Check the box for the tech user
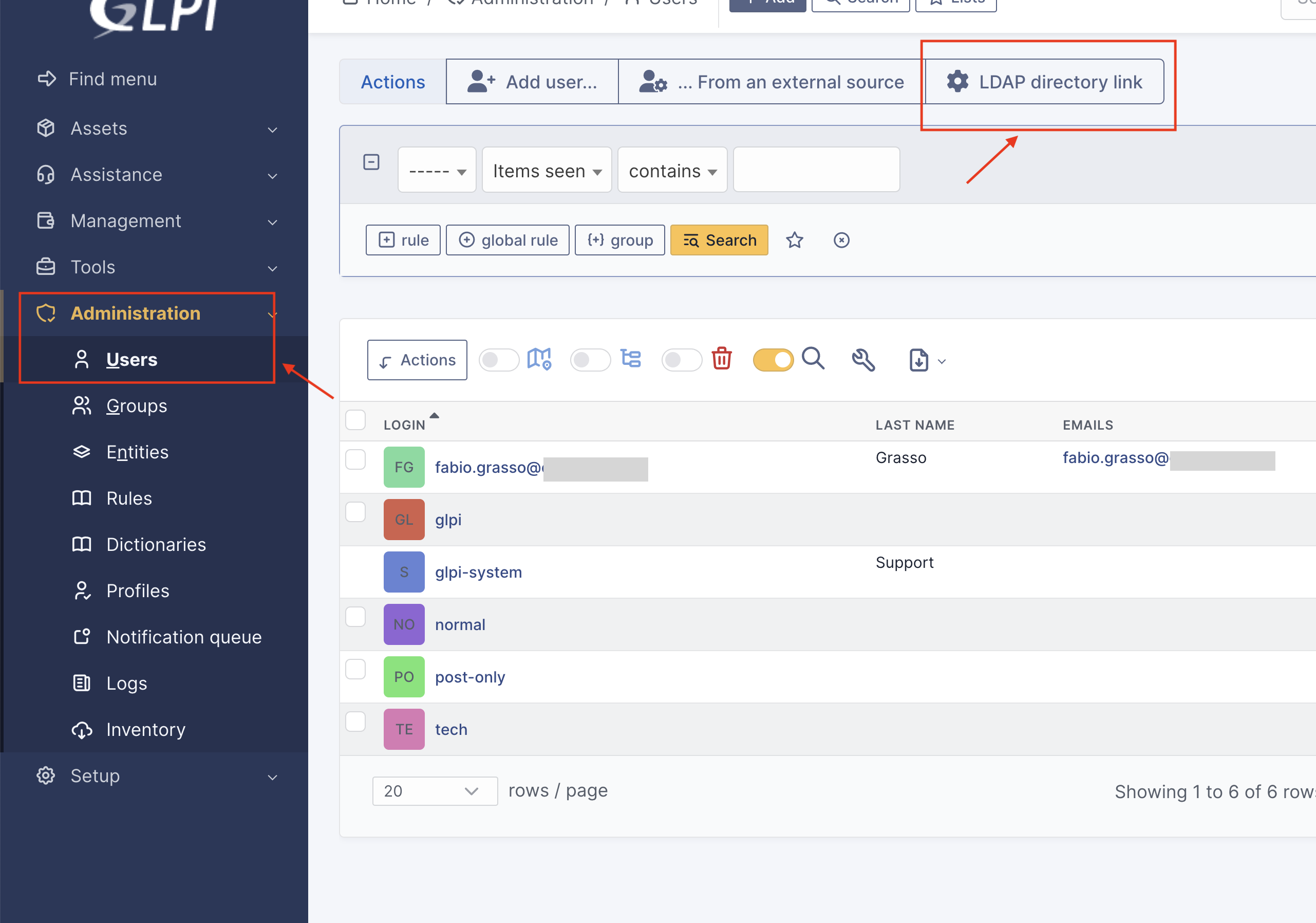 point(355,722)
